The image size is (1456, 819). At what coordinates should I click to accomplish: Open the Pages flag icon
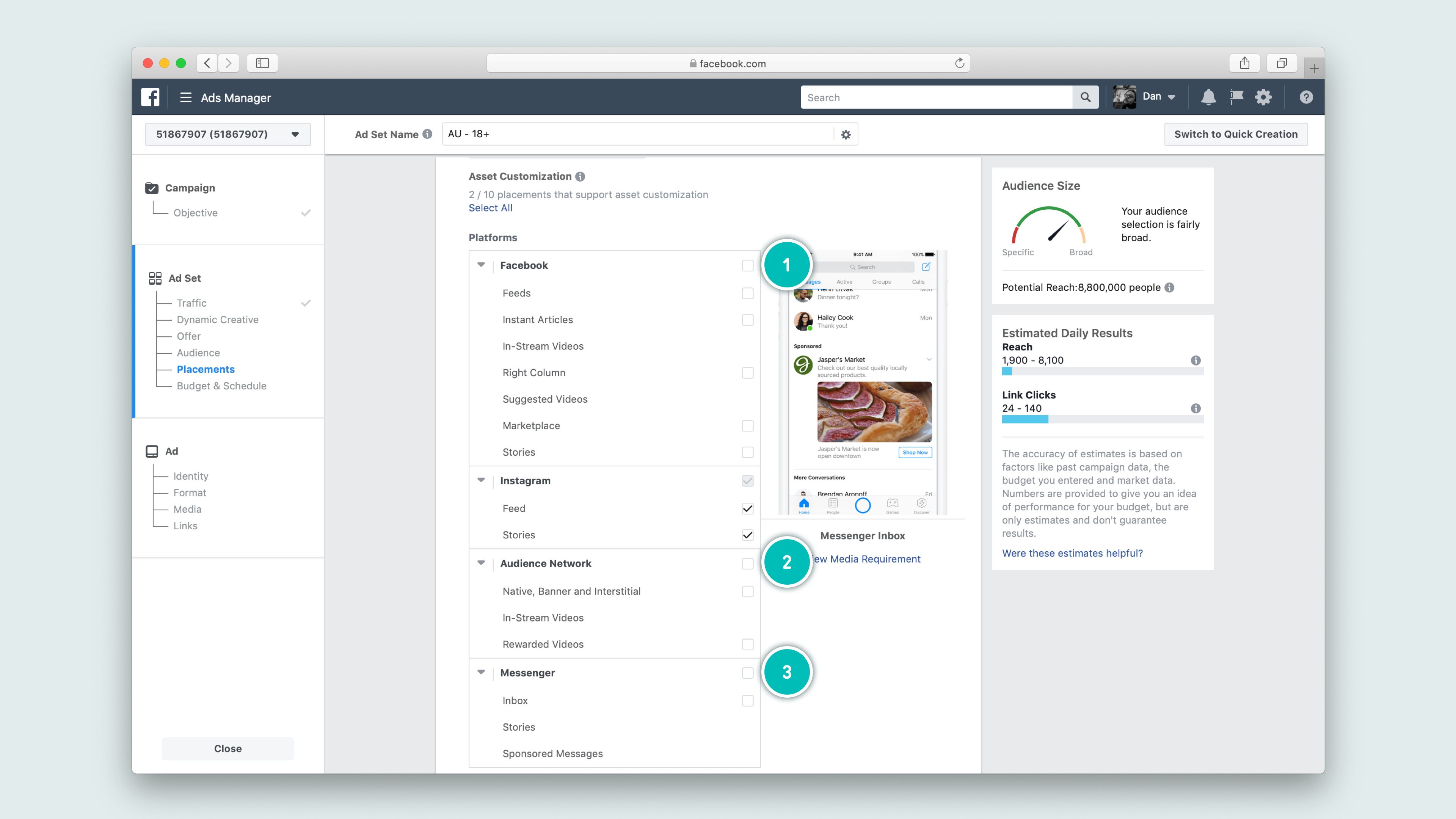[1236, 97]
